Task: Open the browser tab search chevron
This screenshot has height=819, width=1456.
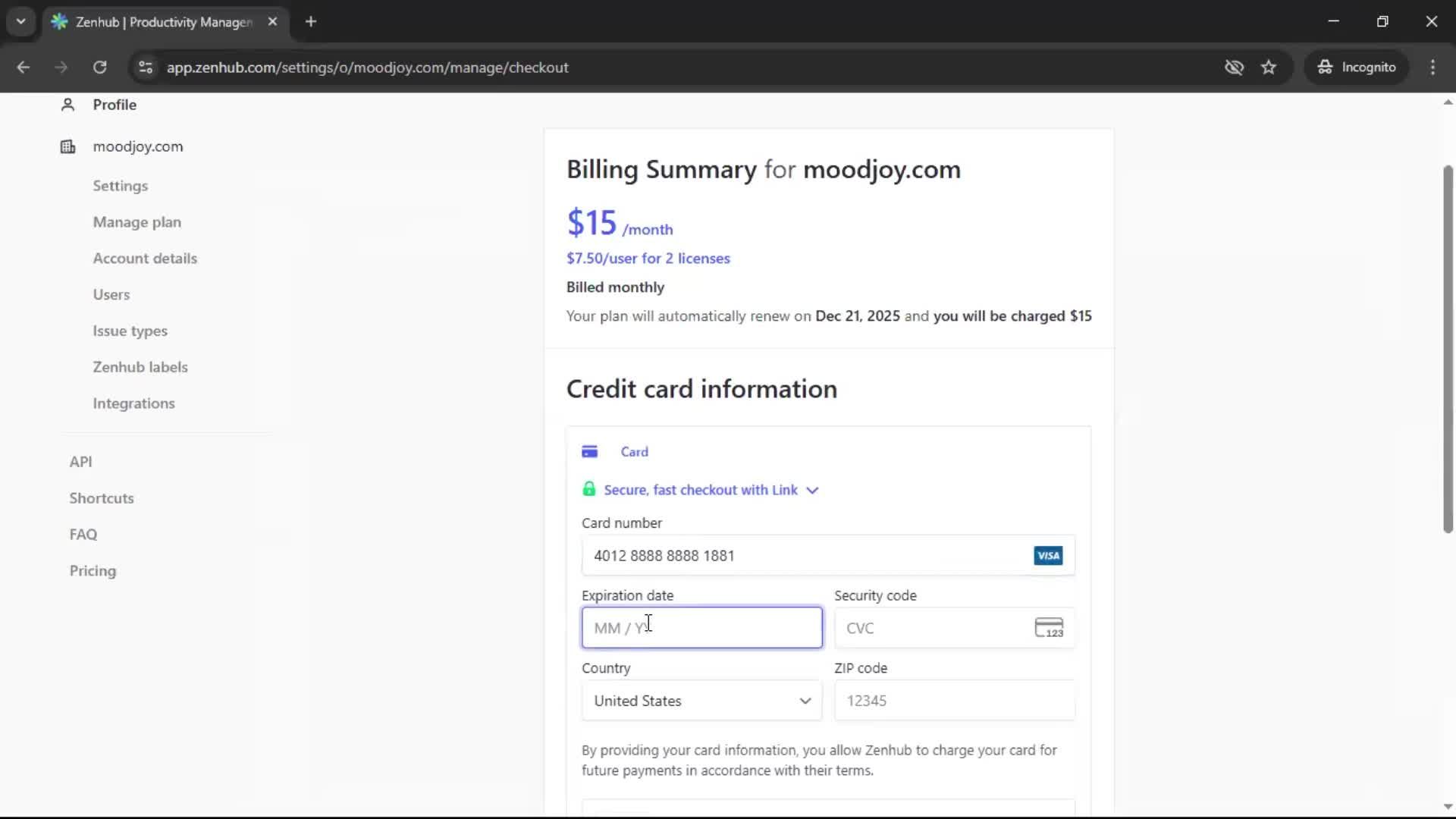Action: [x=21, y=21]
